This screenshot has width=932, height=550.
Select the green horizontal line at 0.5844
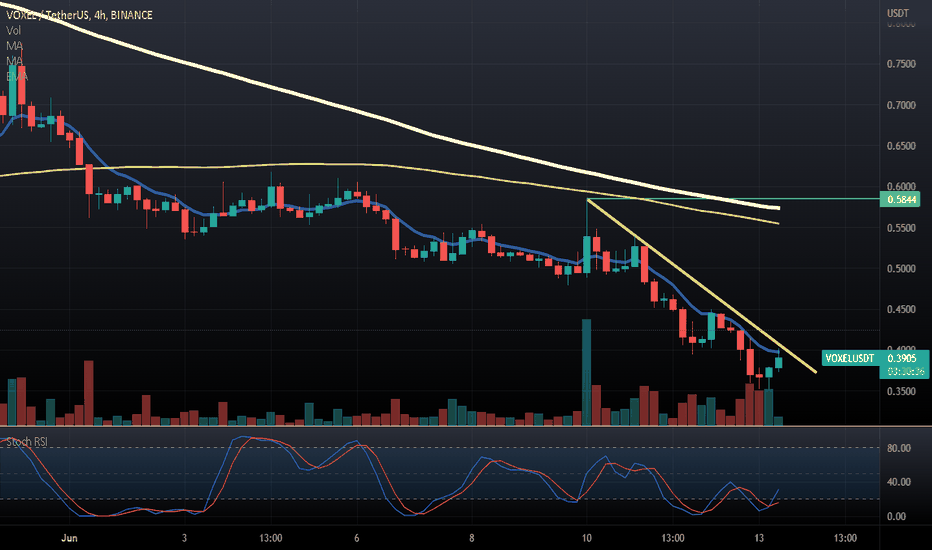(732, 199)
